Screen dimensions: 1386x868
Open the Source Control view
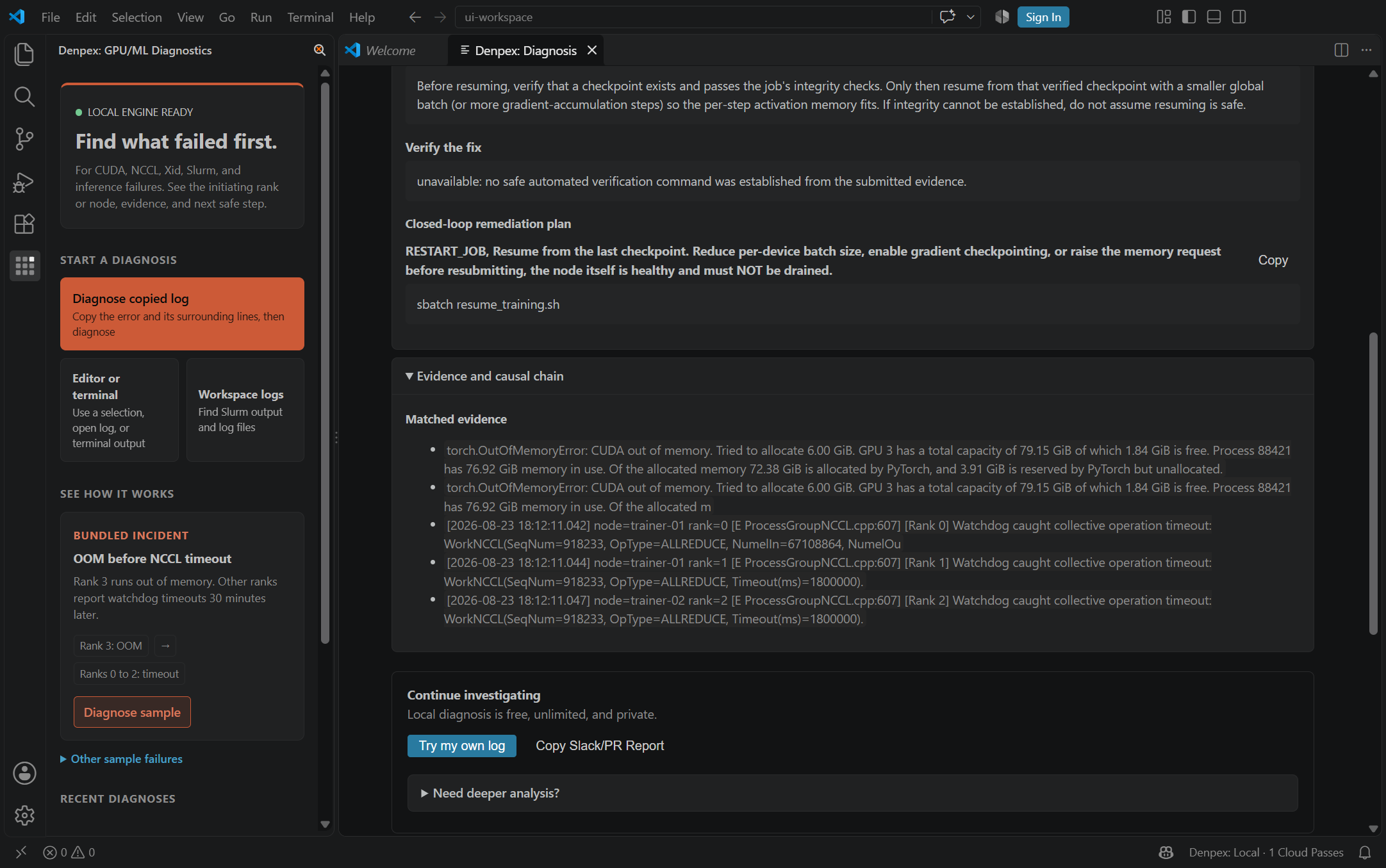tap(24, 139)
